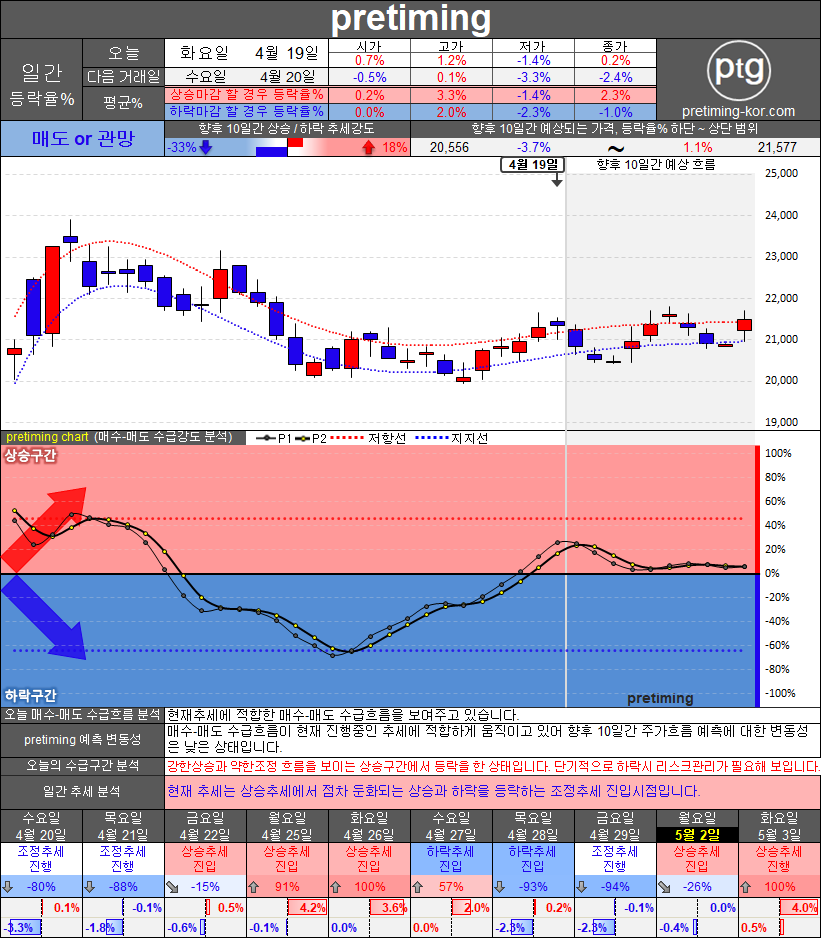Image resolution: width=821 pixels, height=938 pixels.
Task: Click the 오늘 매수-매도 수급흐름 분석 heading
Action: coord(82,715)
